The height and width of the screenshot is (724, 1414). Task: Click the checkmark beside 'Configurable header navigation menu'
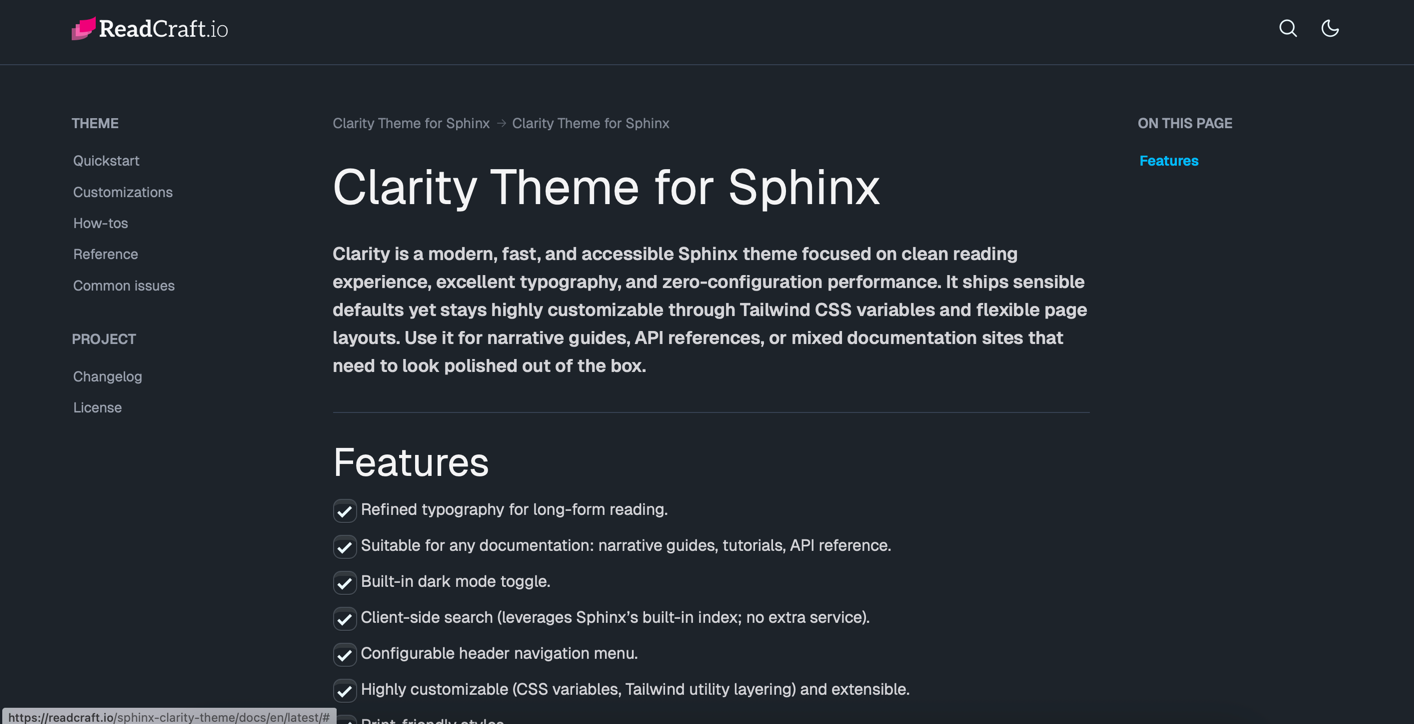(x=344, y=654)
